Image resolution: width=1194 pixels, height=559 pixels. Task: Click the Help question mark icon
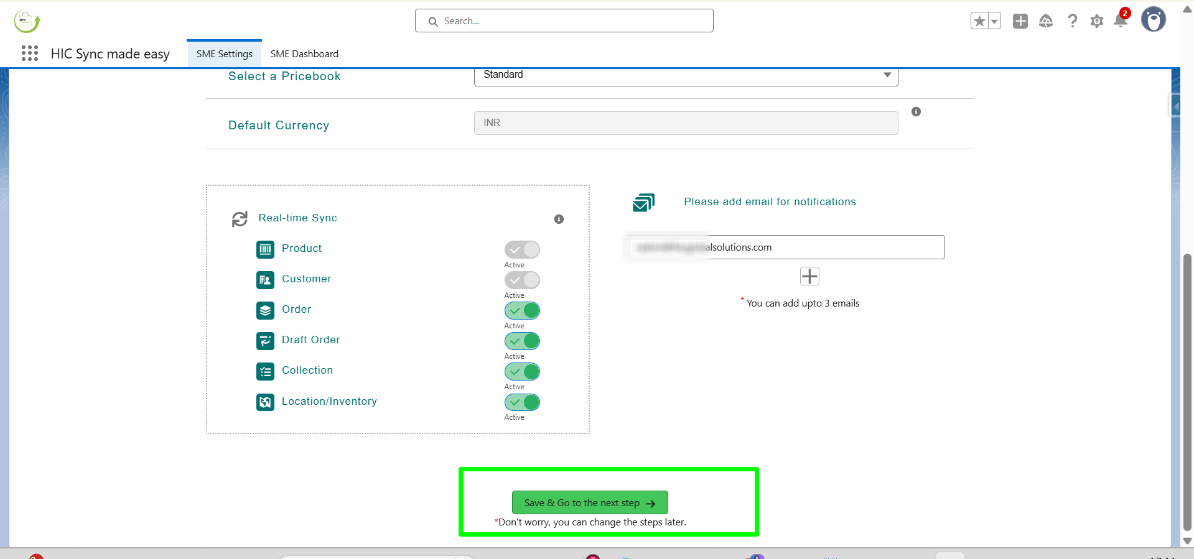[1072, 21]
